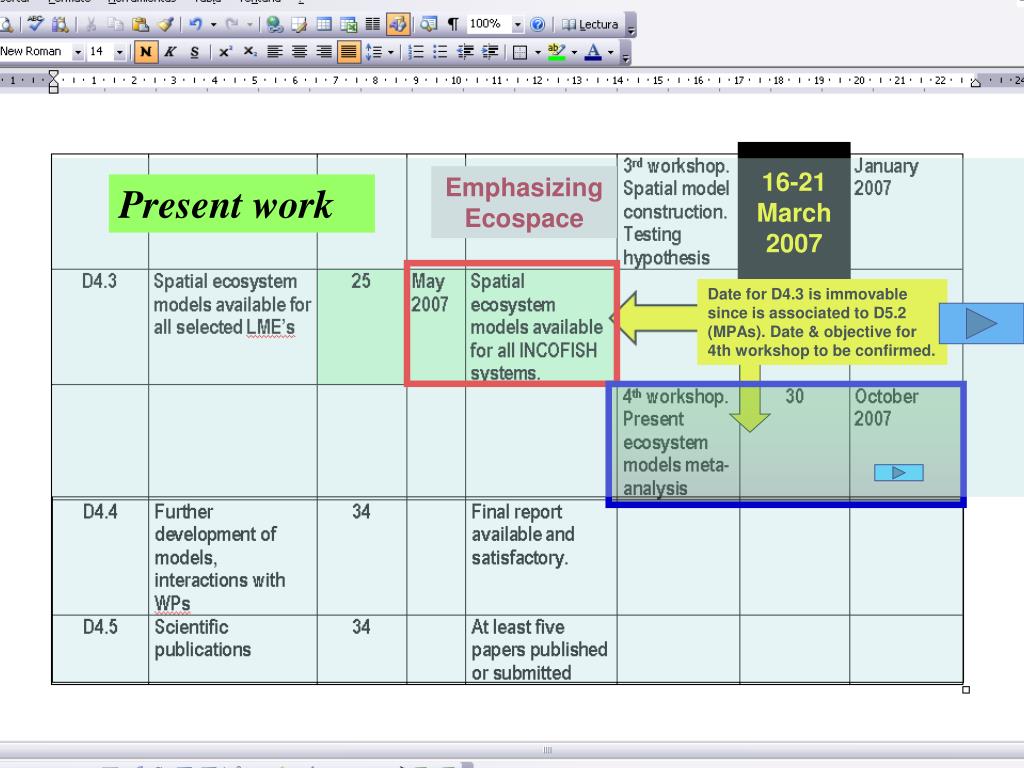The width and height of the screenshot is (1024, 768).
Task: Toggle underline formatting (S button)
Action: (195, 52)
